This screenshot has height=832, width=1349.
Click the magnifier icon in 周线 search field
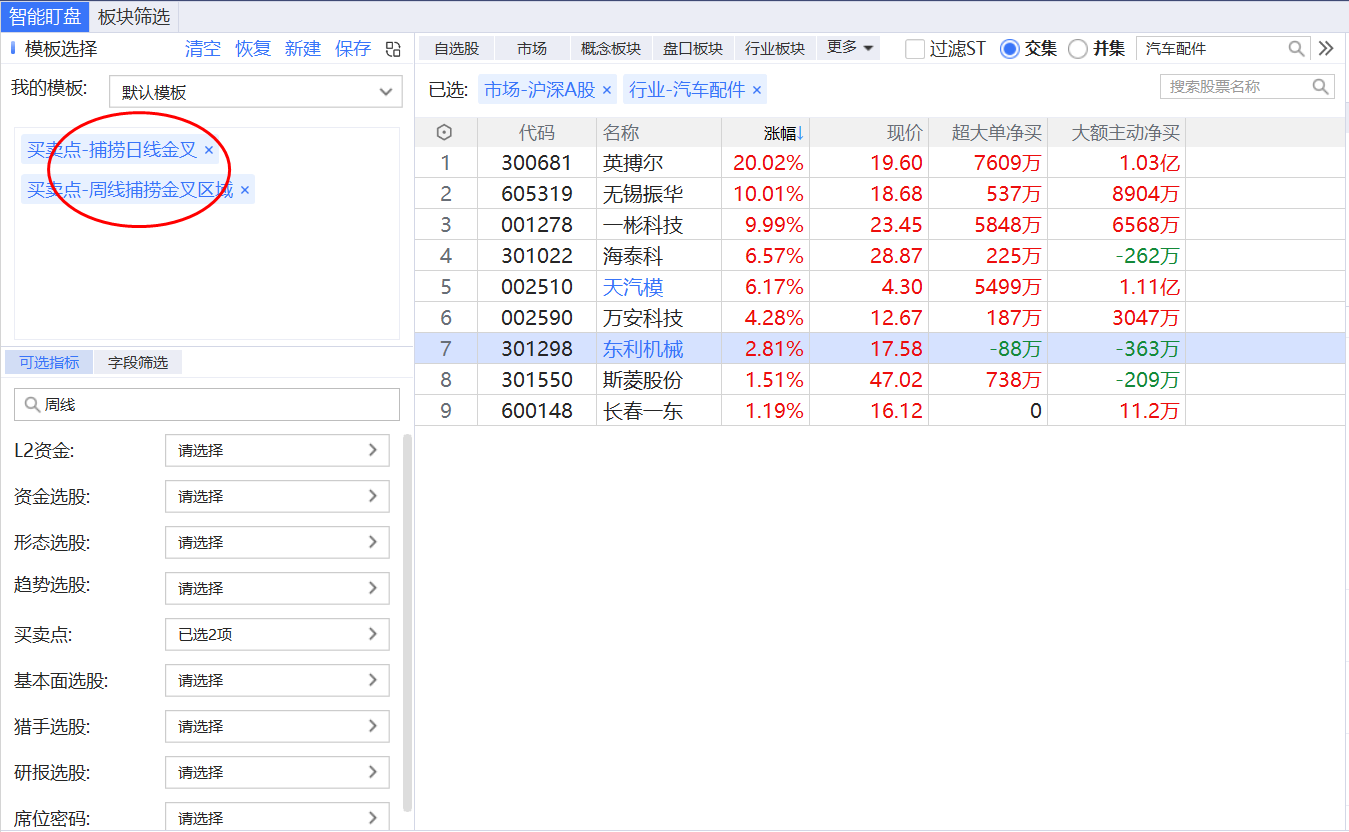tap(32, 405)
